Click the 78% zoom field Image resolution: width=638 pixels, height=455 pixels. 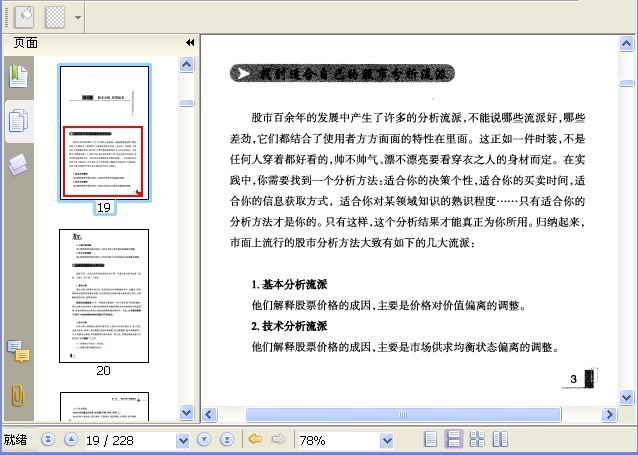pyautogui.click(x=339, y=440)
